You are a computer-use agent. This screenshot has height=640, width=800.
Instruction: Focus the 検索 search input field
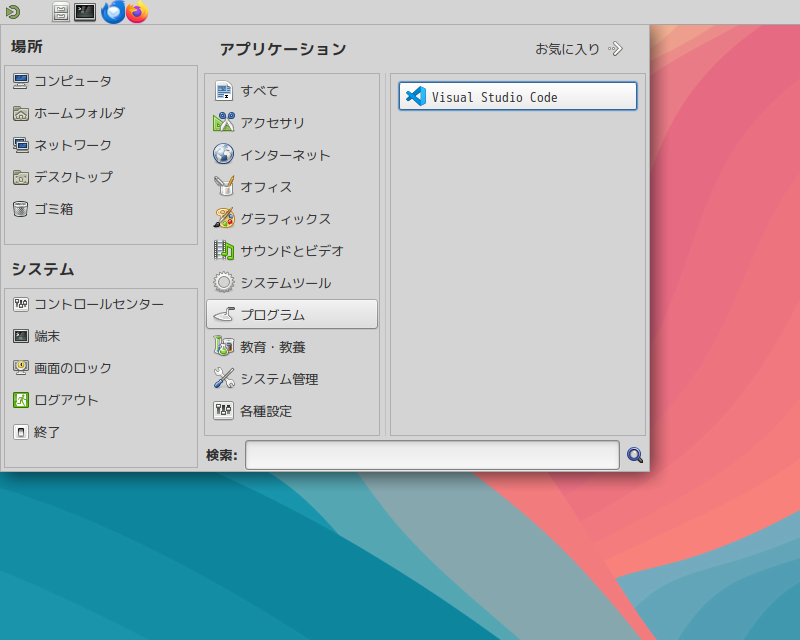coord(432,455)
